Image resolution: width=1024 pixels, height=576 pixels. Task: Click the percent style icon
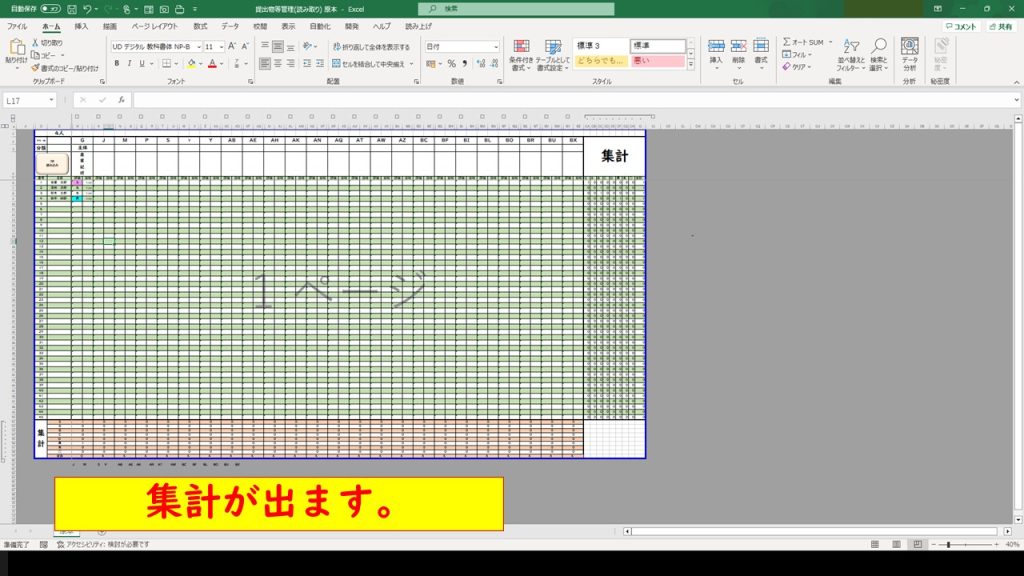(x=451, y=63)
